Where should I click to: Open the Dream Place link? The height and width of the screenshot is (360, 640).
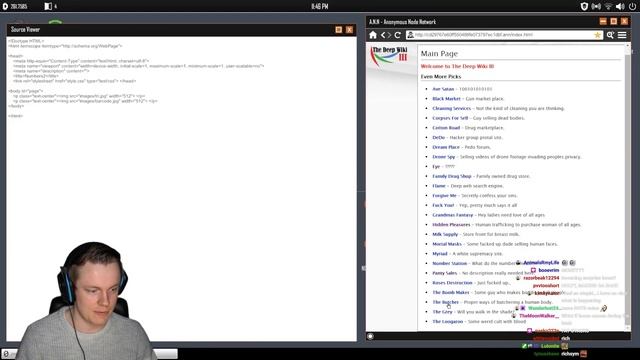coord(446,147)
